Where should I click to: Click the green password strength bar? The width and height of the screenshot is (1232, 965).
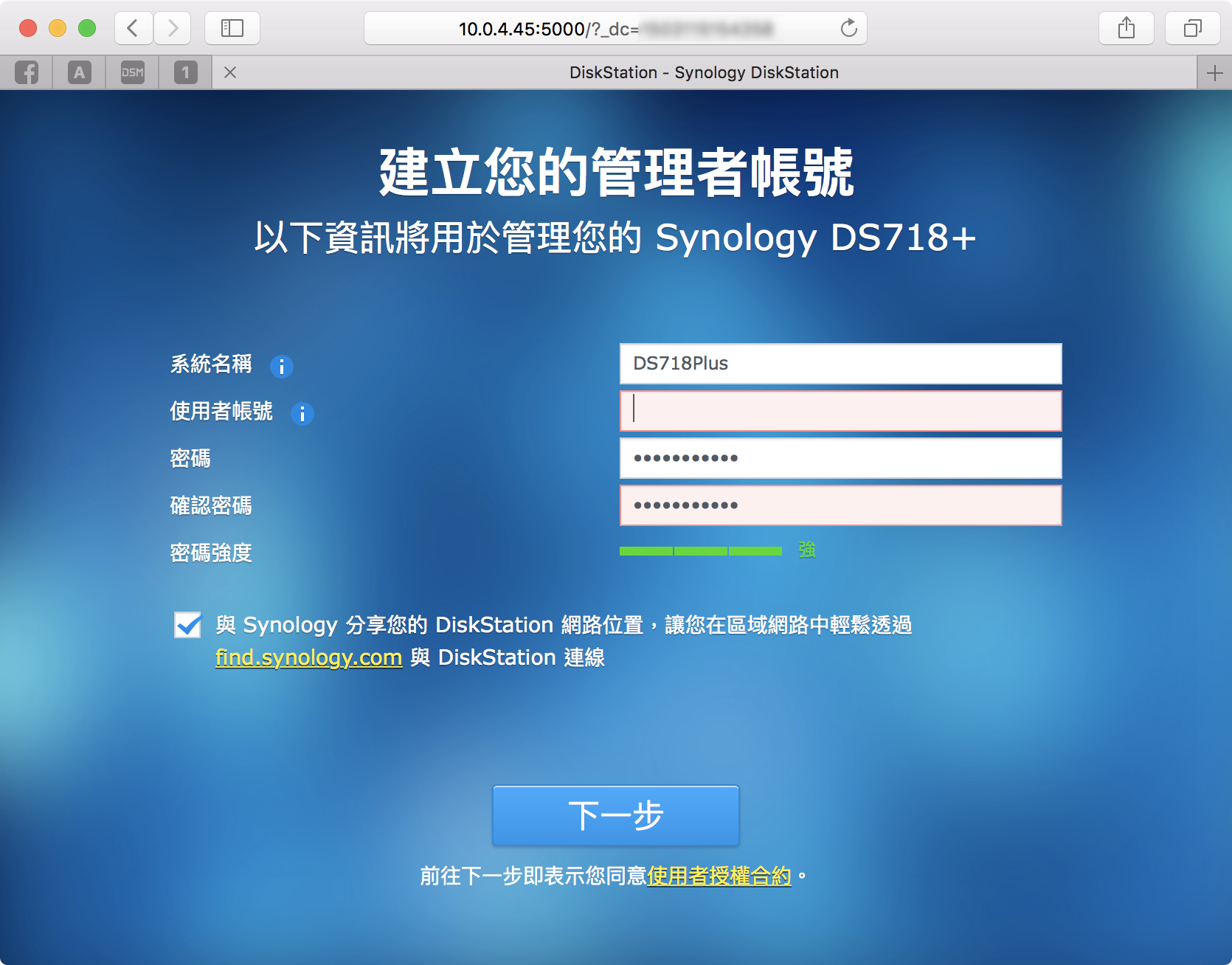(x=700, y=551)
